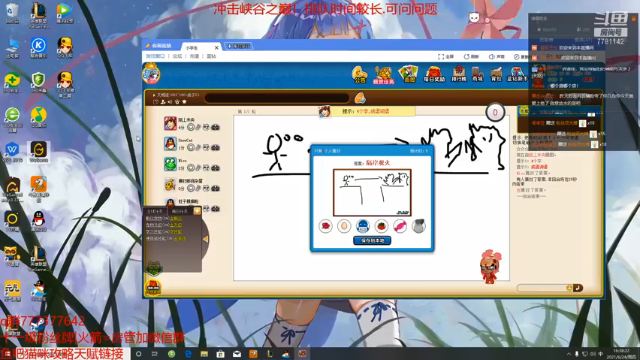Click the microphone icon in the system tray

click(x=576, y=354)
